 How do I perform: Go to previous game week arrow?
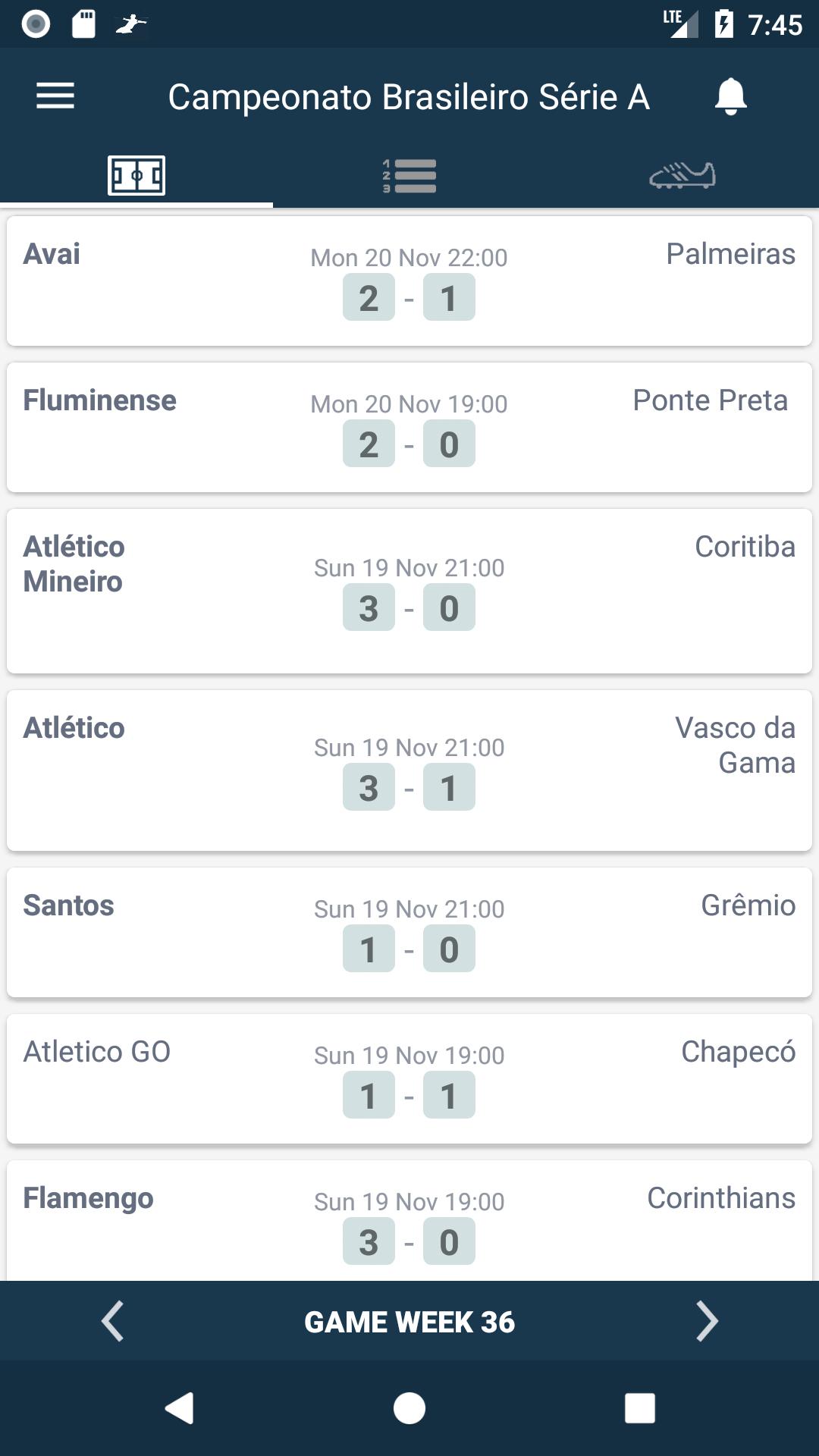(x=112, y=1322)
